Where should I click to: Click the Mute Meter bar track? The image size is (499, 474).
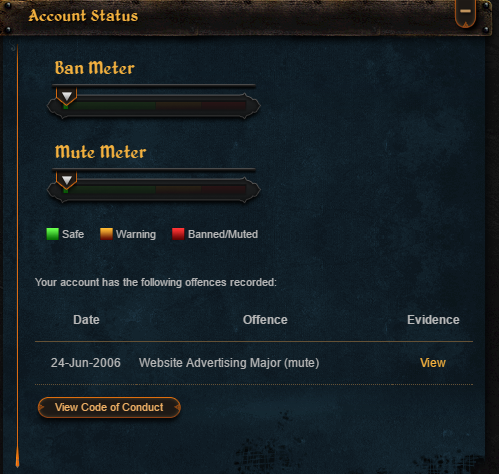154,190
